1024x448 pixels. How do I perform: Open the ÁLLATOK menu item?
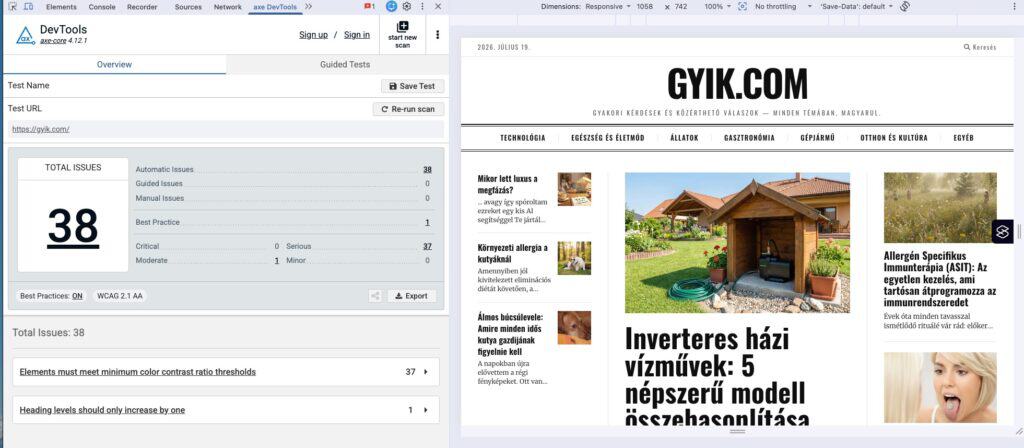[x=684, y=138]
